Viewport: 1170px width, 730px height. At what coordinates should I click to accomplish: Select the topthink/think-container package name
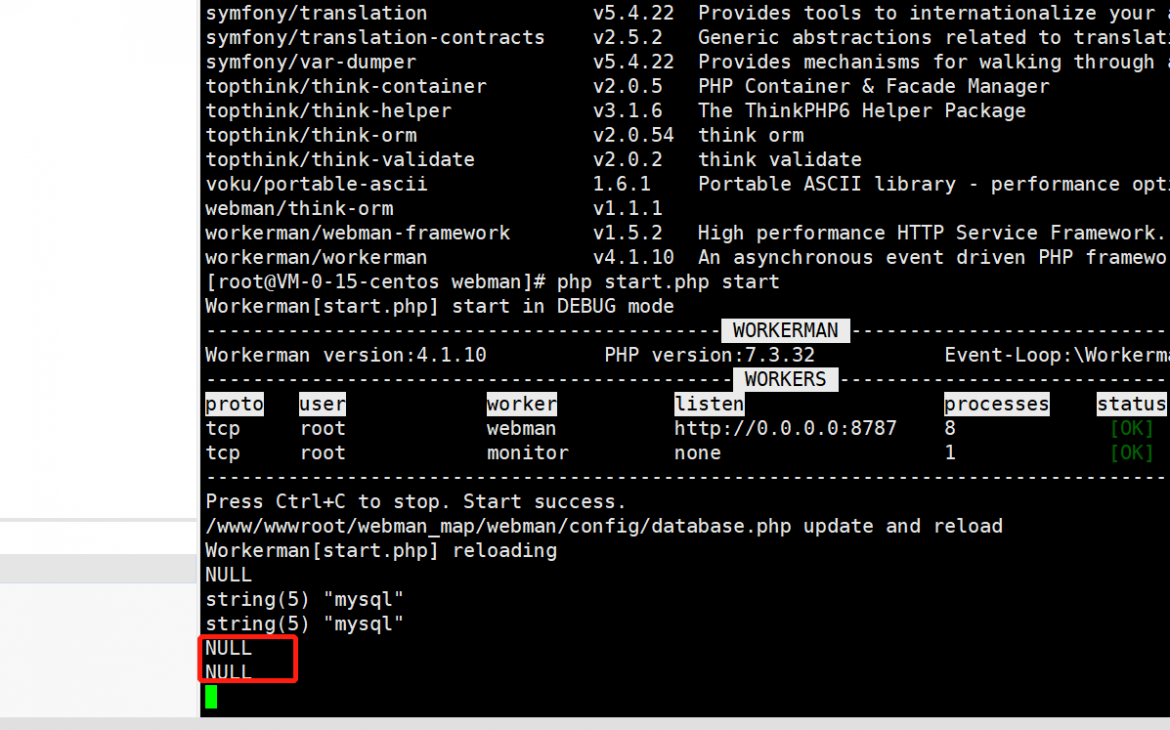(345, 87)
